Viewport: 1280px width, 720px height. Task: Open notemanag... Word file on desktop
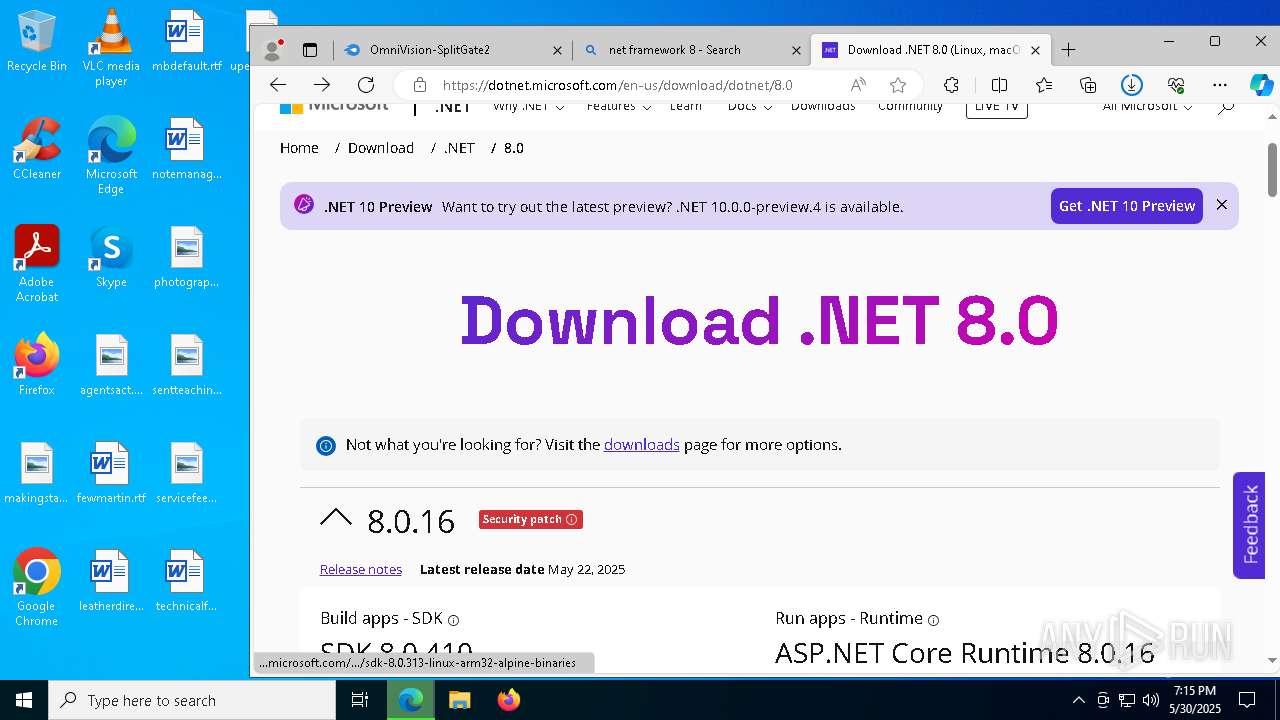pyautogui.click(x=186, y=149)
